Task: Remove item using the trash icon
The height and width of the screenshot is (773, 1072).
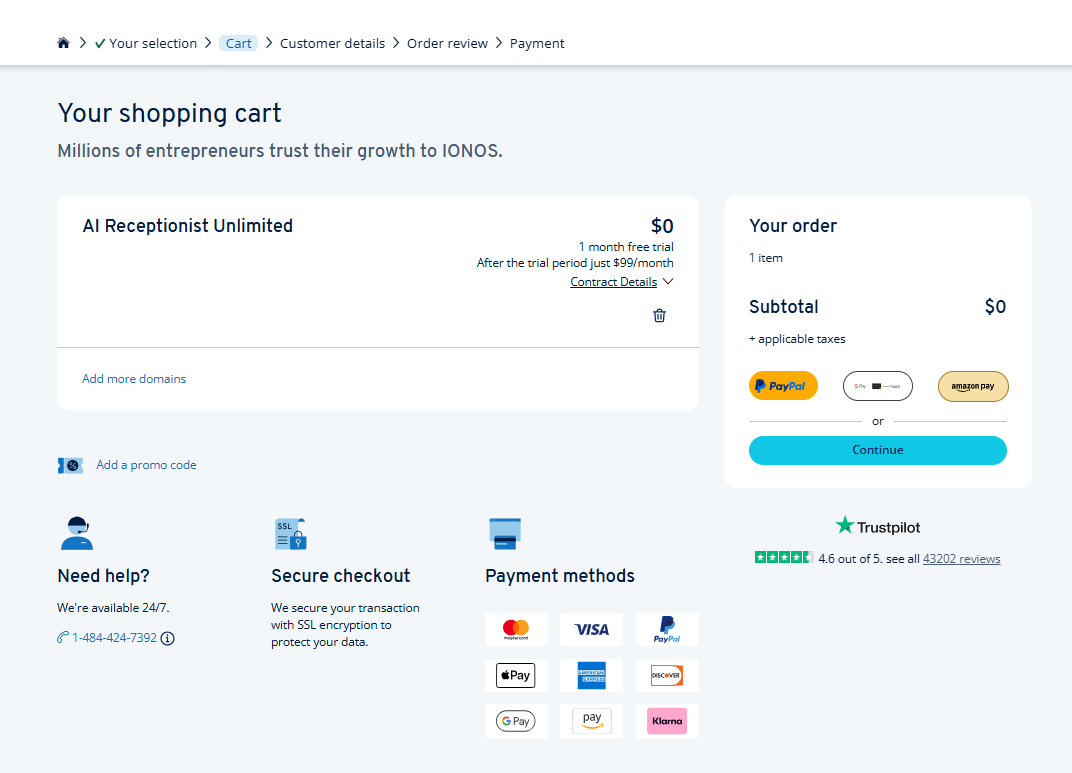Action: 659,315
